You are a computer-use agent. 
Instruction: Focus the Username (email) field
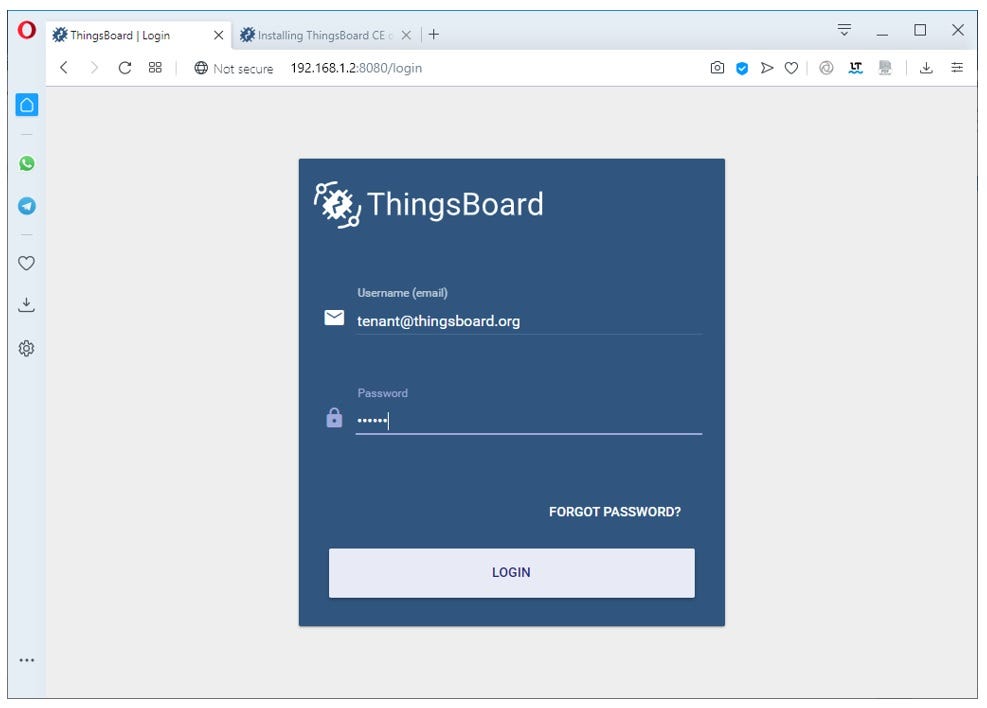(529, 321)
